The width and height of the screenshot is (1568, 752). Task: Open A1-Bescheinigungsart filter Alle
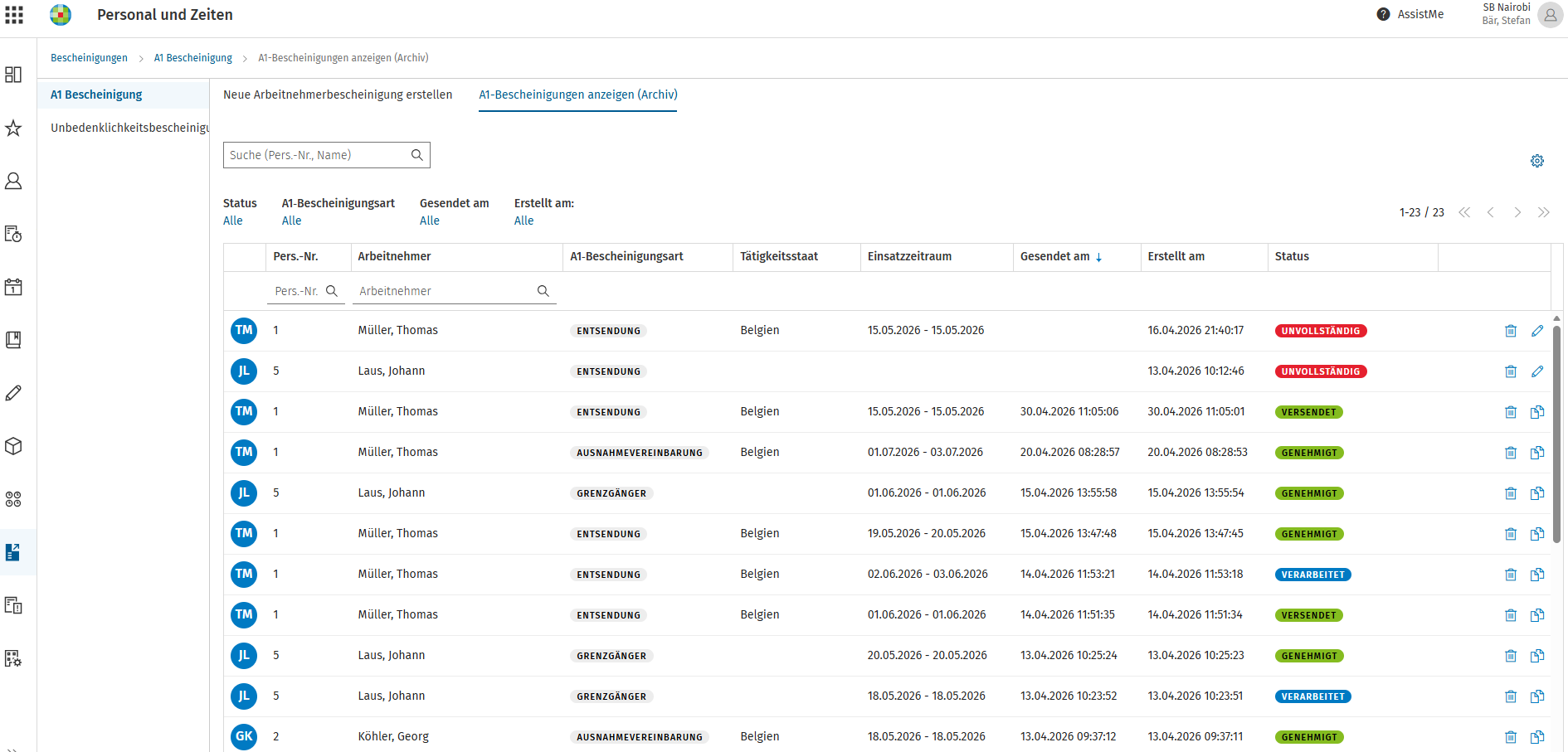[x=291, y=221]
